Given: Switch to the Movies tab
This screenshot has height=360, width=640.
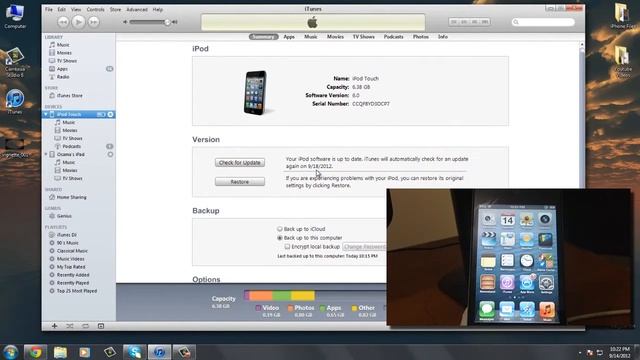Looking at the screenshot, I should 335,37.
